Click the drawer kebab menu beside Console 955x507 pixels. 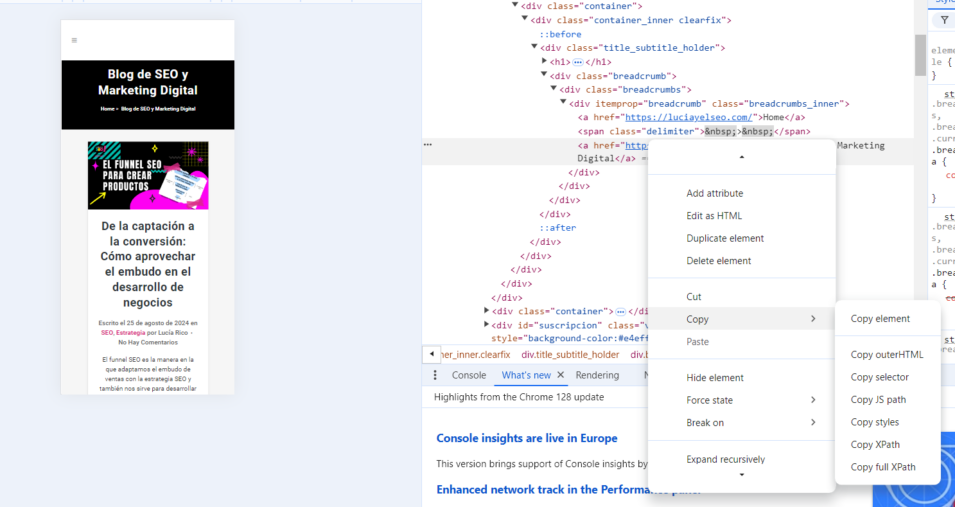click(435, 375)
